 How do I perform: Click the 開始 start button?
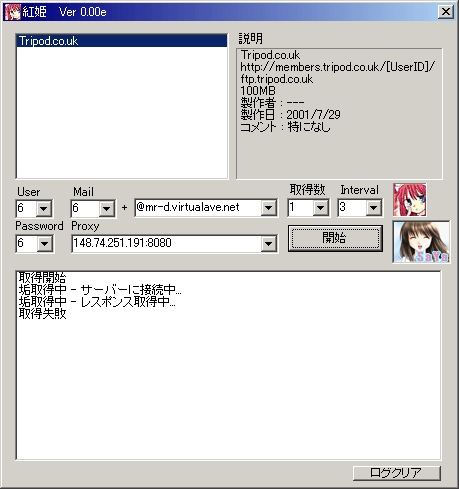335,238
